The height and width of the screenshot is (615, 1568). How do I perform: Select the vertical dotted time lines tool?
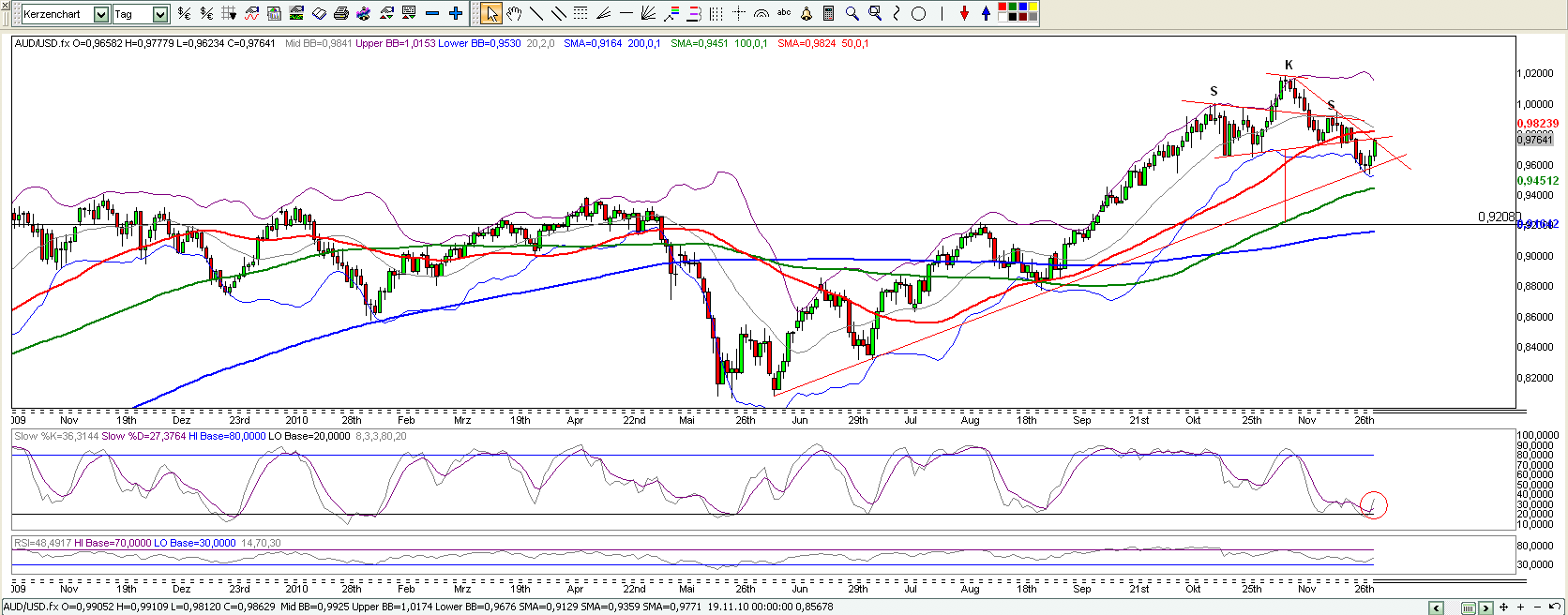(716, 13)
